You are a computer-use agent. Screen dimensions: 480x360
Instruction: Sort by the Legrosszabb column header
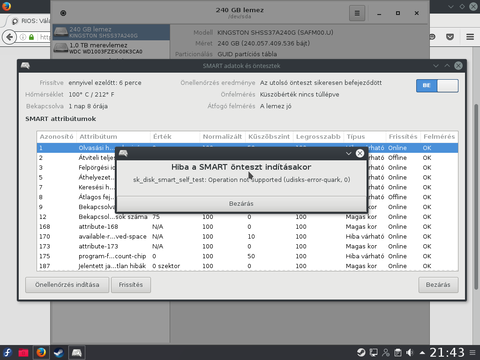[x=318, y=137]
